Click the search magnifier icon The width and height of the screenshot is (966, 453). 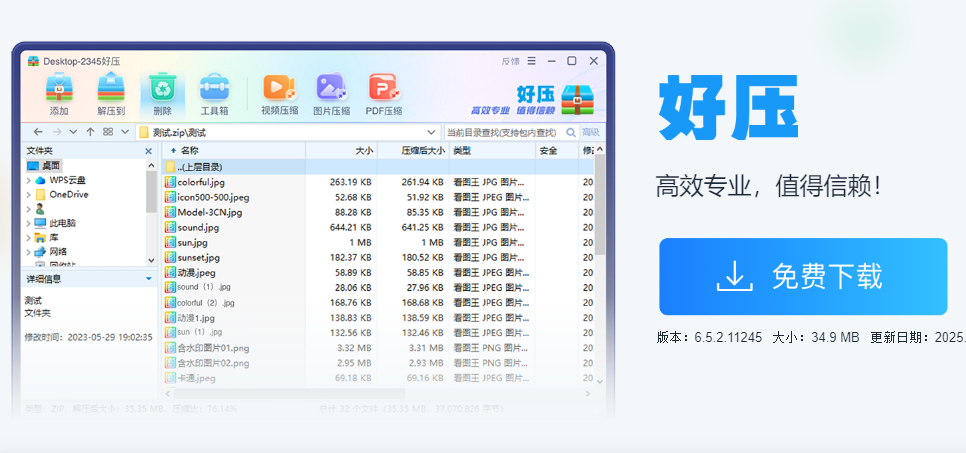tap(571, 132)
